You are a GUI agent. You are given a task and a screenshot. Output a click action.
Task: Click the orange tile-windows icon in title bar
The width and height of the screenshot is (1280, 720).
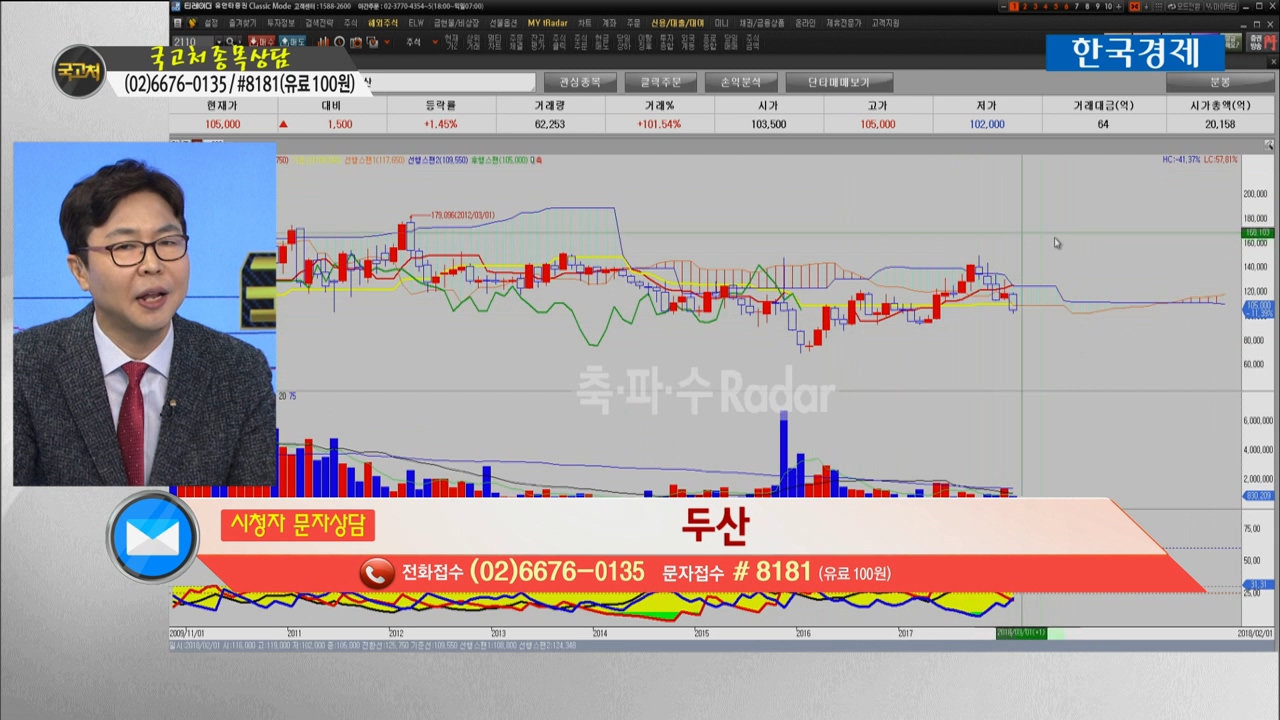coord(1134,6)
